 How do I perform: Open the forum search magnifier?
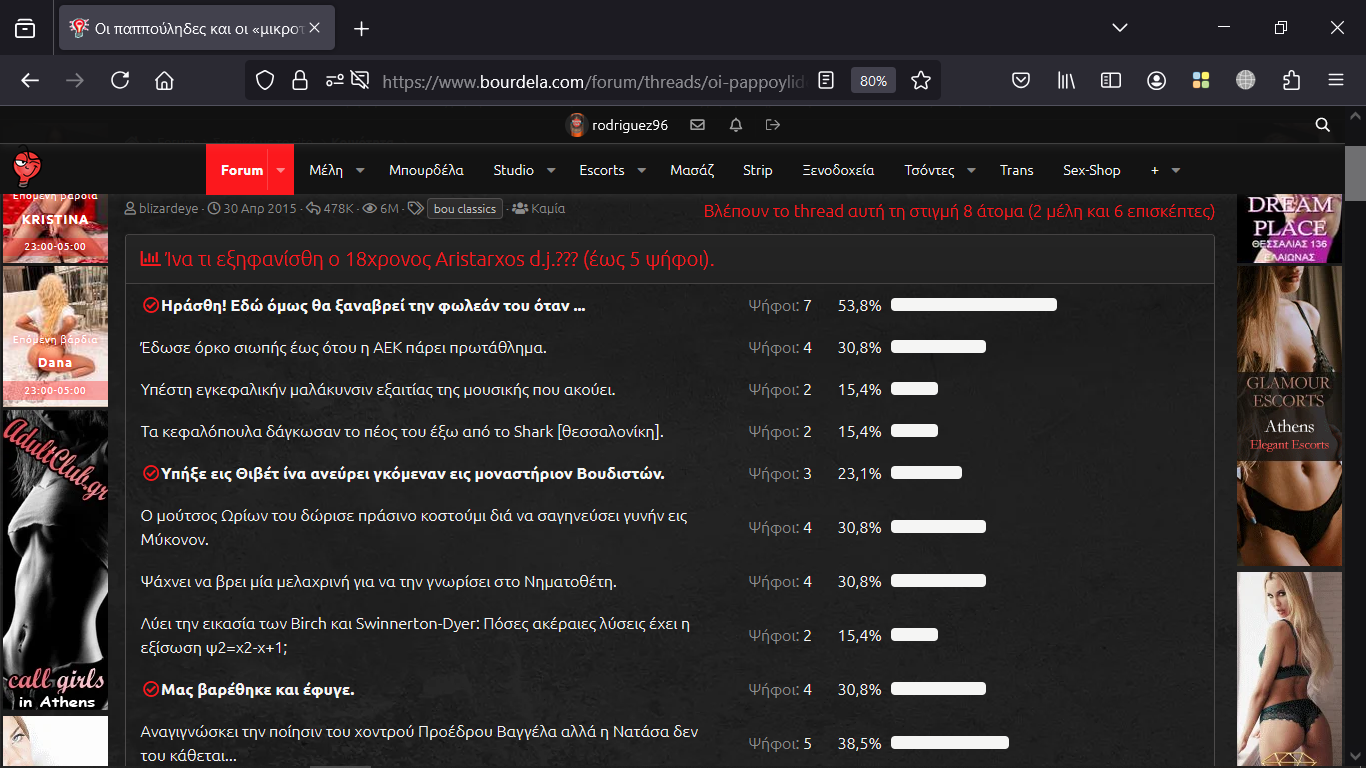point(1323,125)
